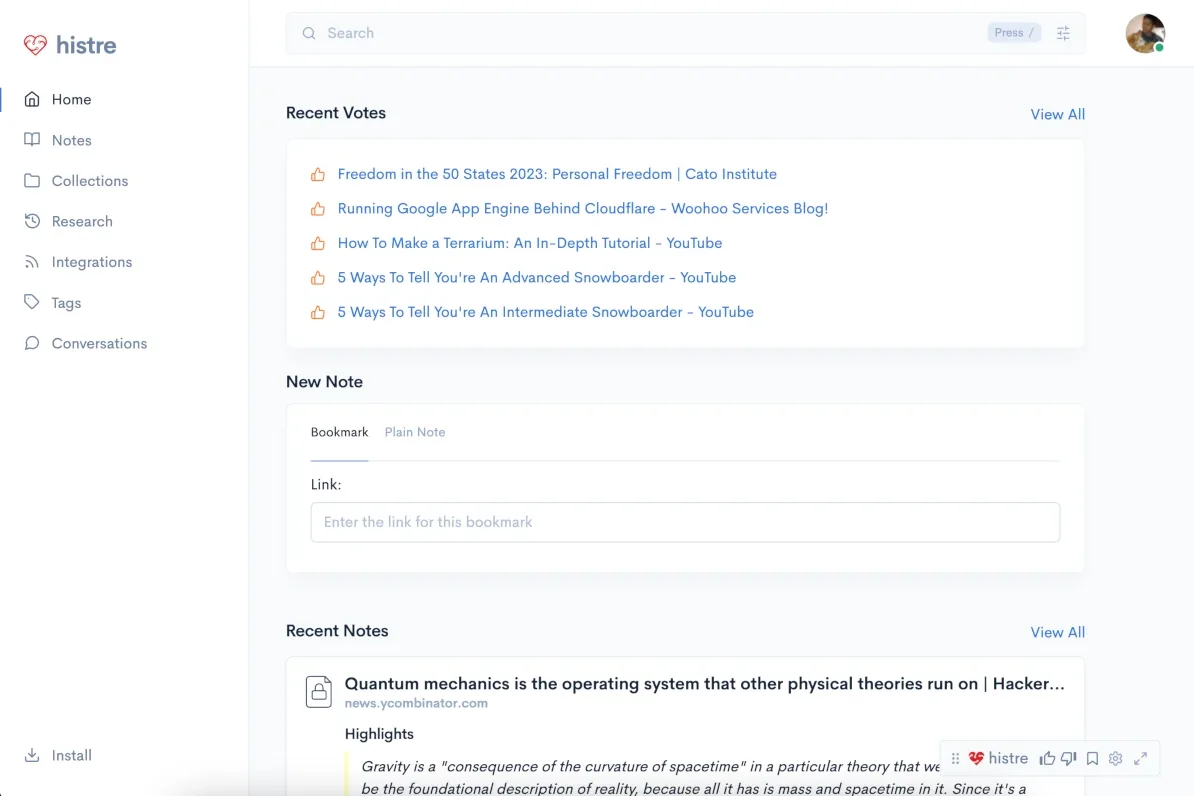Open the user profile avatar menu
The height and width of the screenshot is (796, 1194).
[1145, 33]
